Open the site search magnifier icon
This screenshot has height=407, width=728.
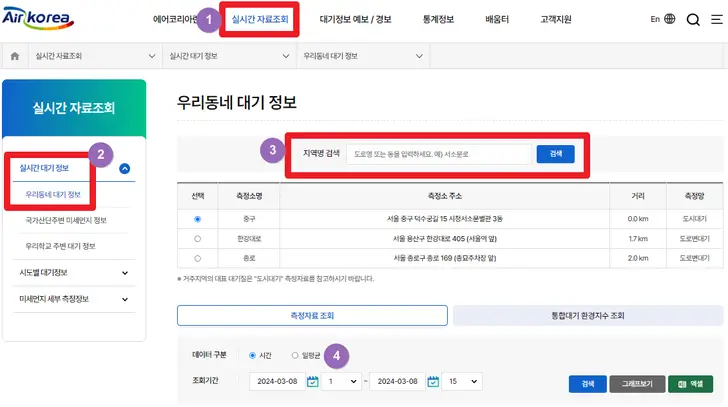coord(693,19)
